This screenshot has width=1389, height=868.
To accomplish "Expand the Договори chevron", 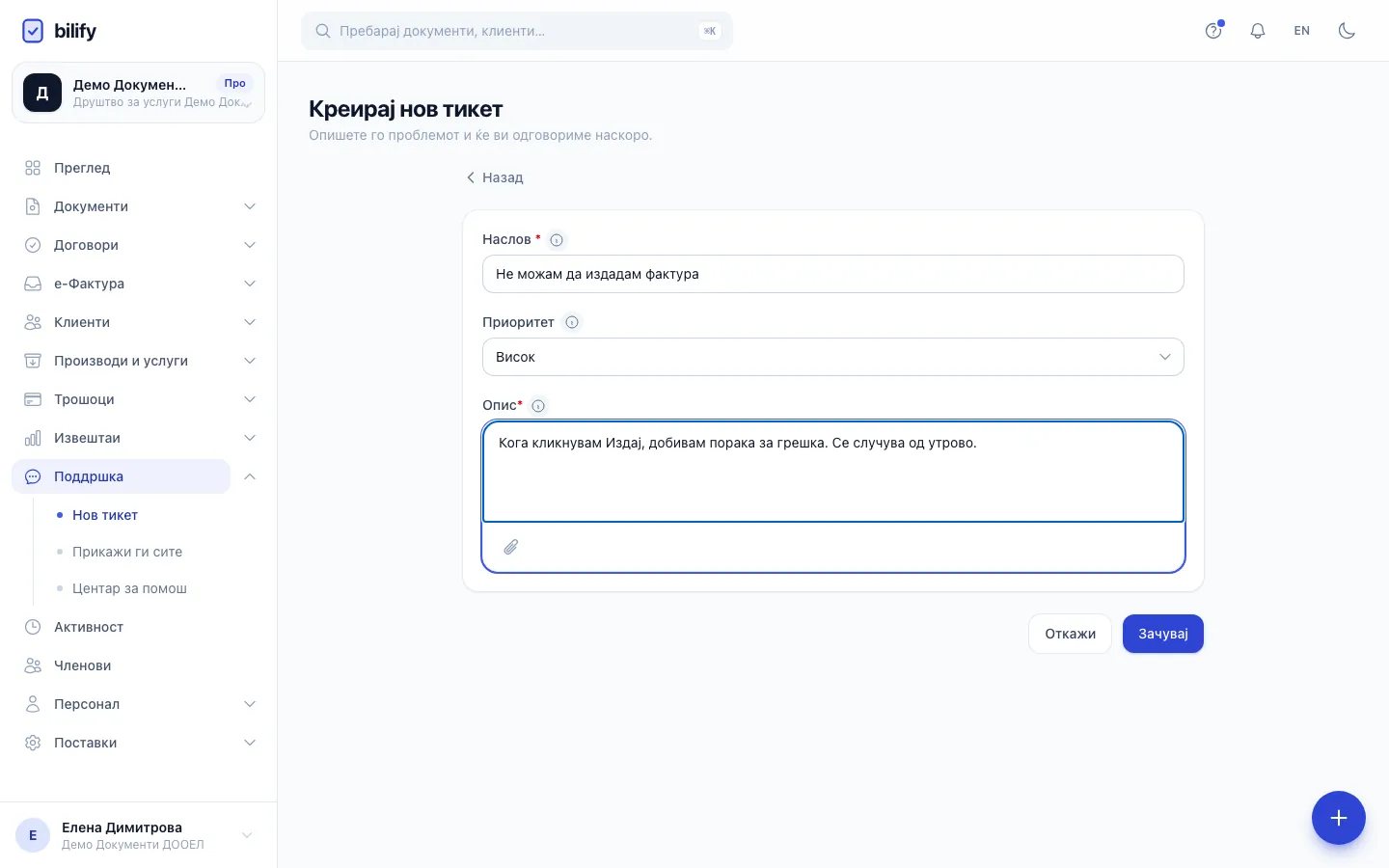I will tap(250, 245).
